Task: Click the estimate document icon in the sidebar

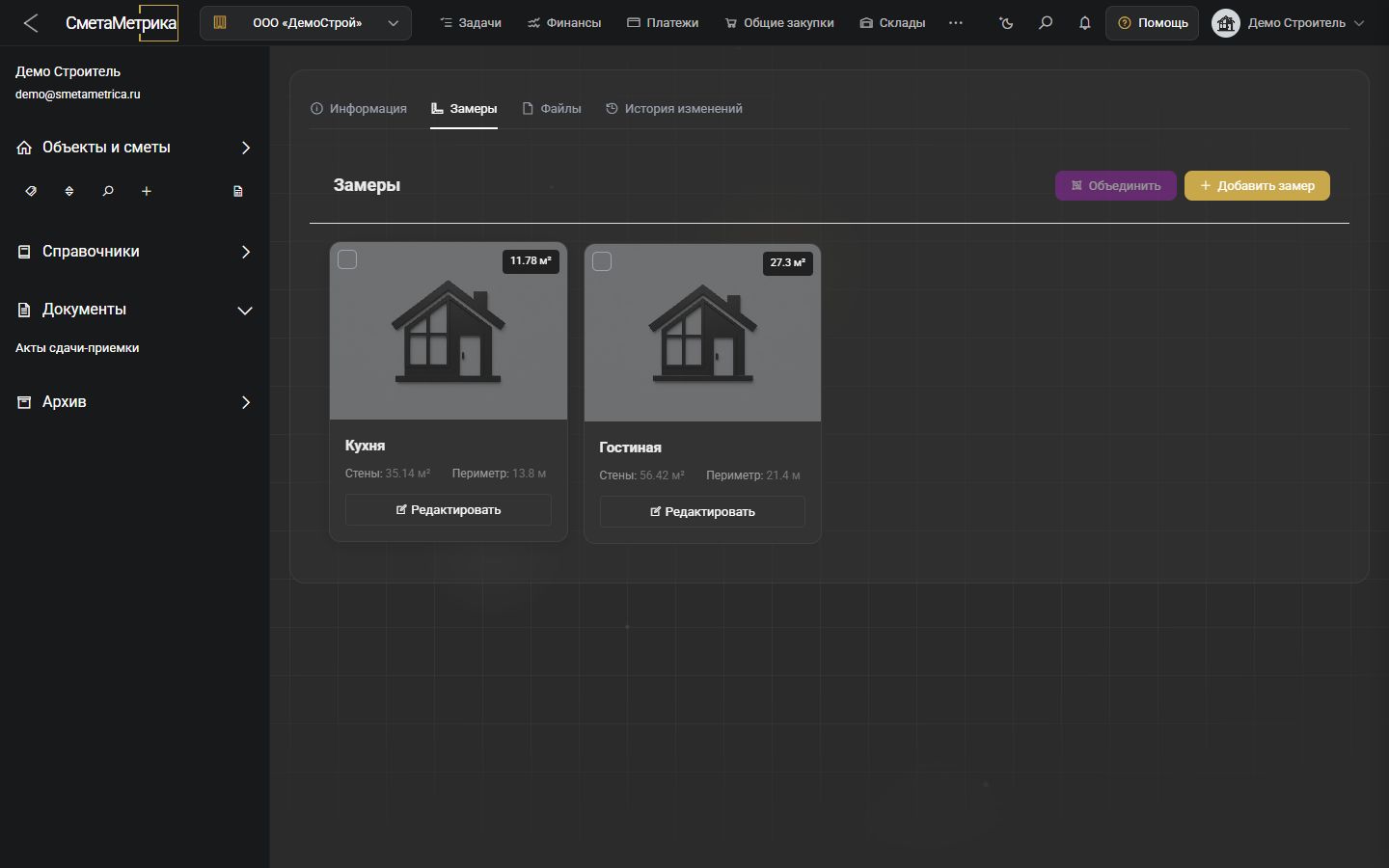Action: (x=238, y=191)
